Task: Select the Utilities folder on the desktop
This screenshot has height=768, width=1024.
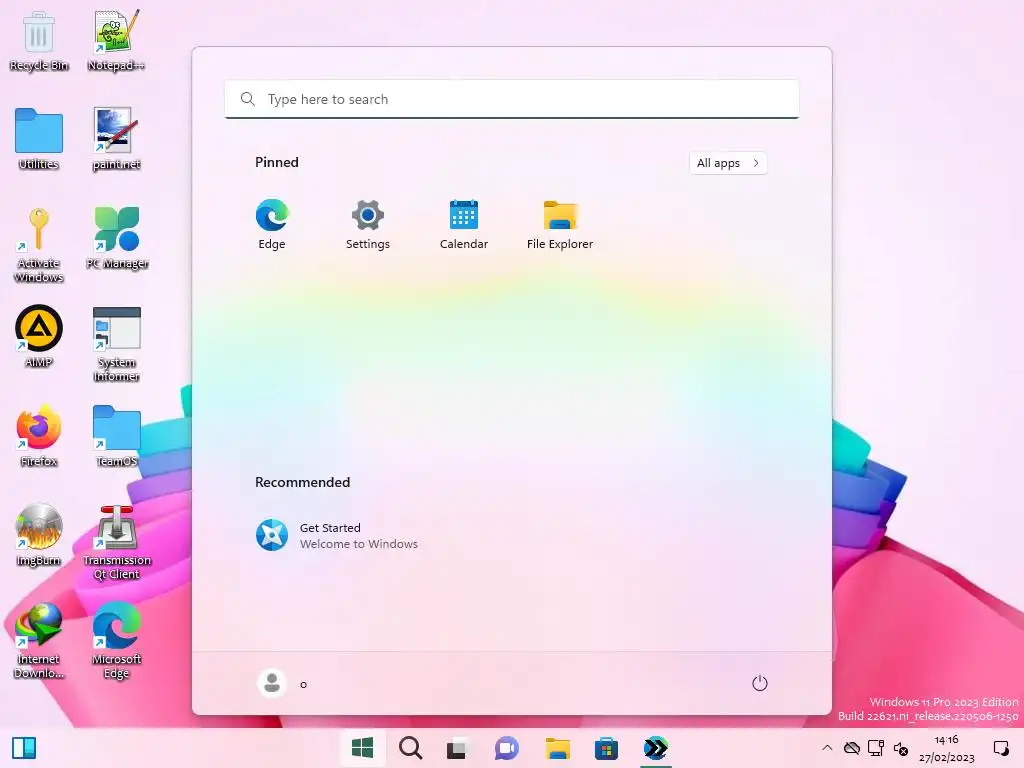Action: [x=39, y=140]
